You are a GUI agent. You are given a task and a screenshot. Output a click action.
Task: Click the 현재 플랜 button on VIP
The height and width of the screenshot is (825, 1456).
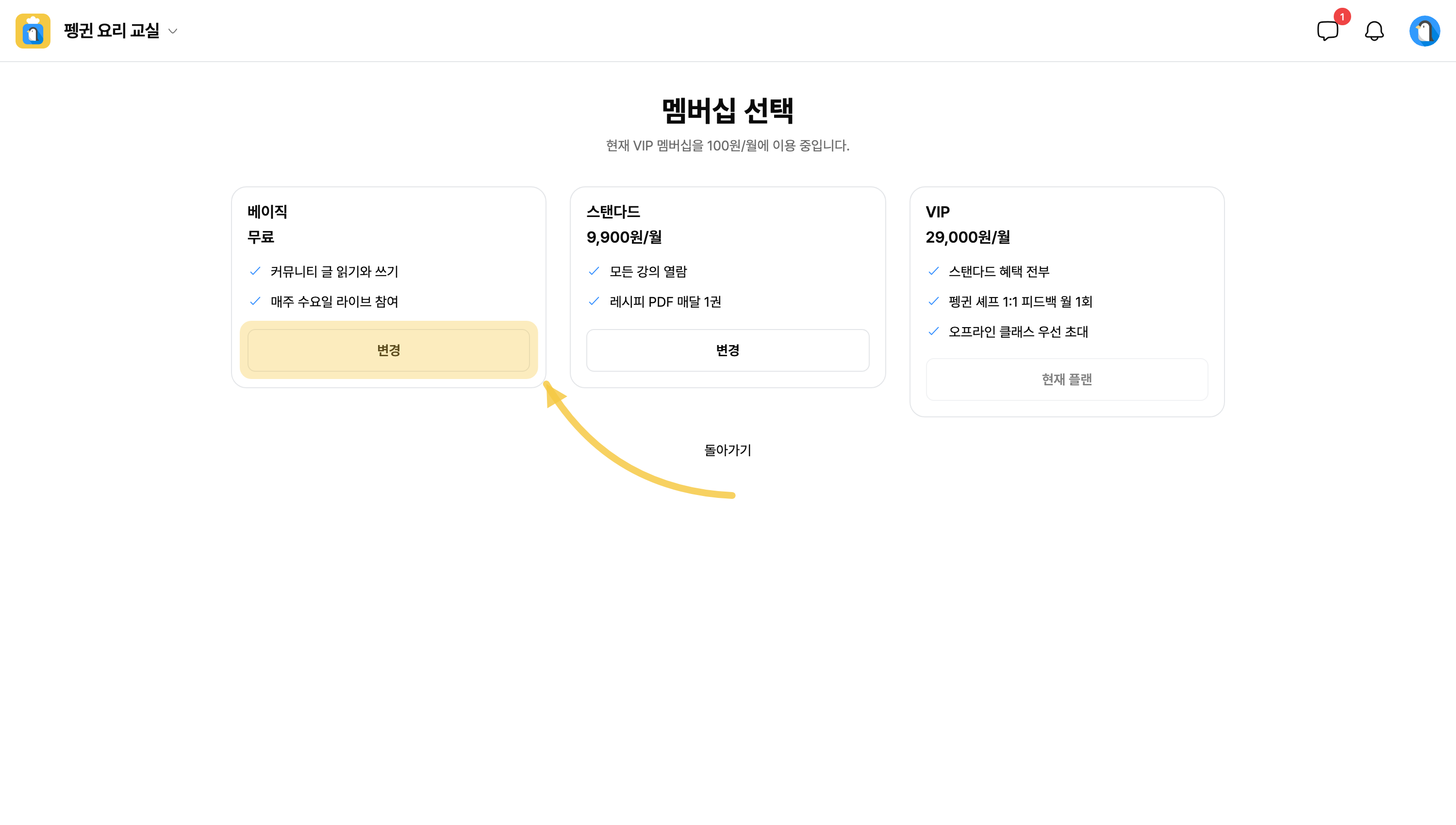(1067, 379)
